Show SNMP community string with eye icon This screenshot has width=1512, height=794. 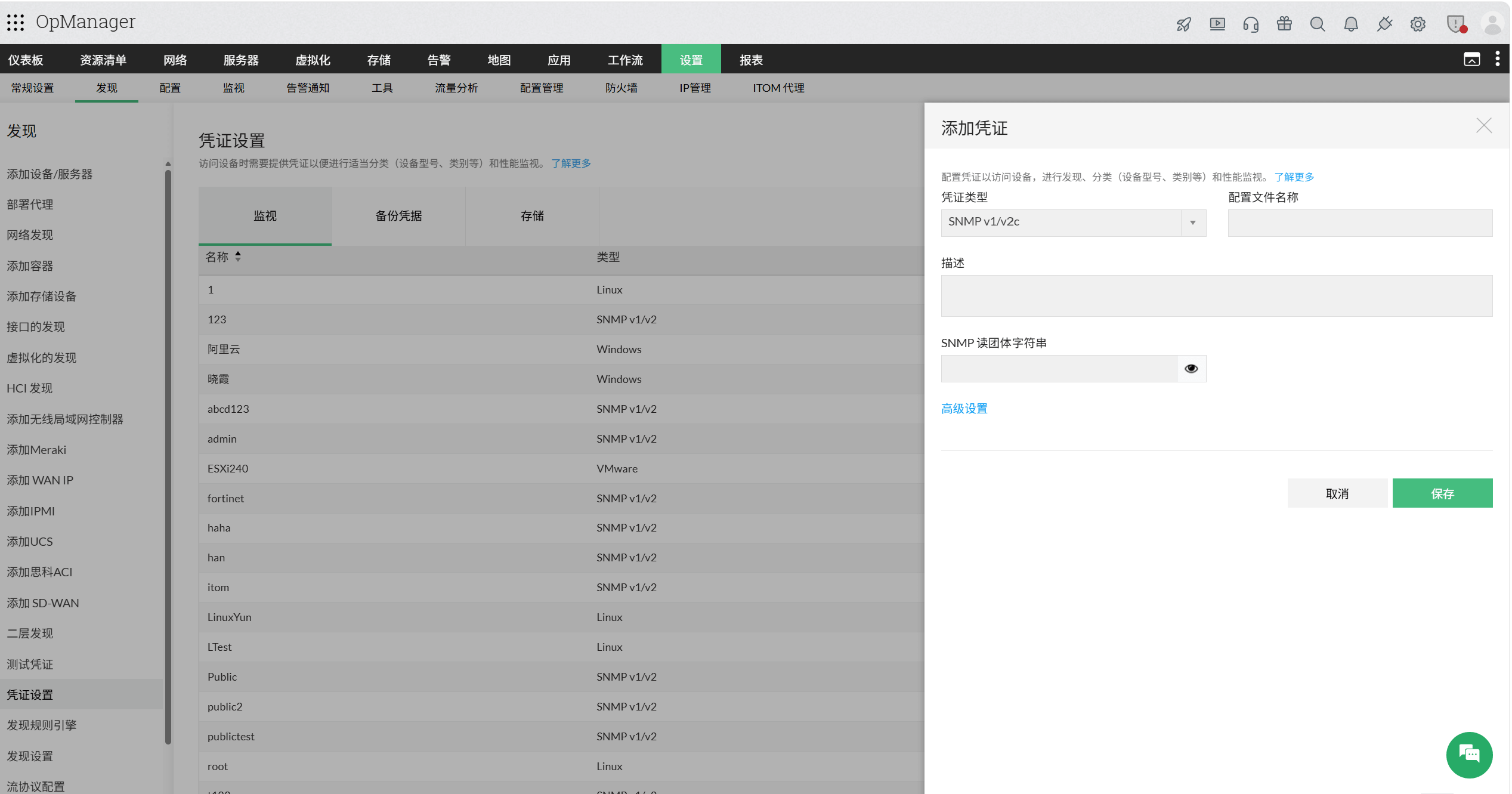click(x=1191, y=369)
